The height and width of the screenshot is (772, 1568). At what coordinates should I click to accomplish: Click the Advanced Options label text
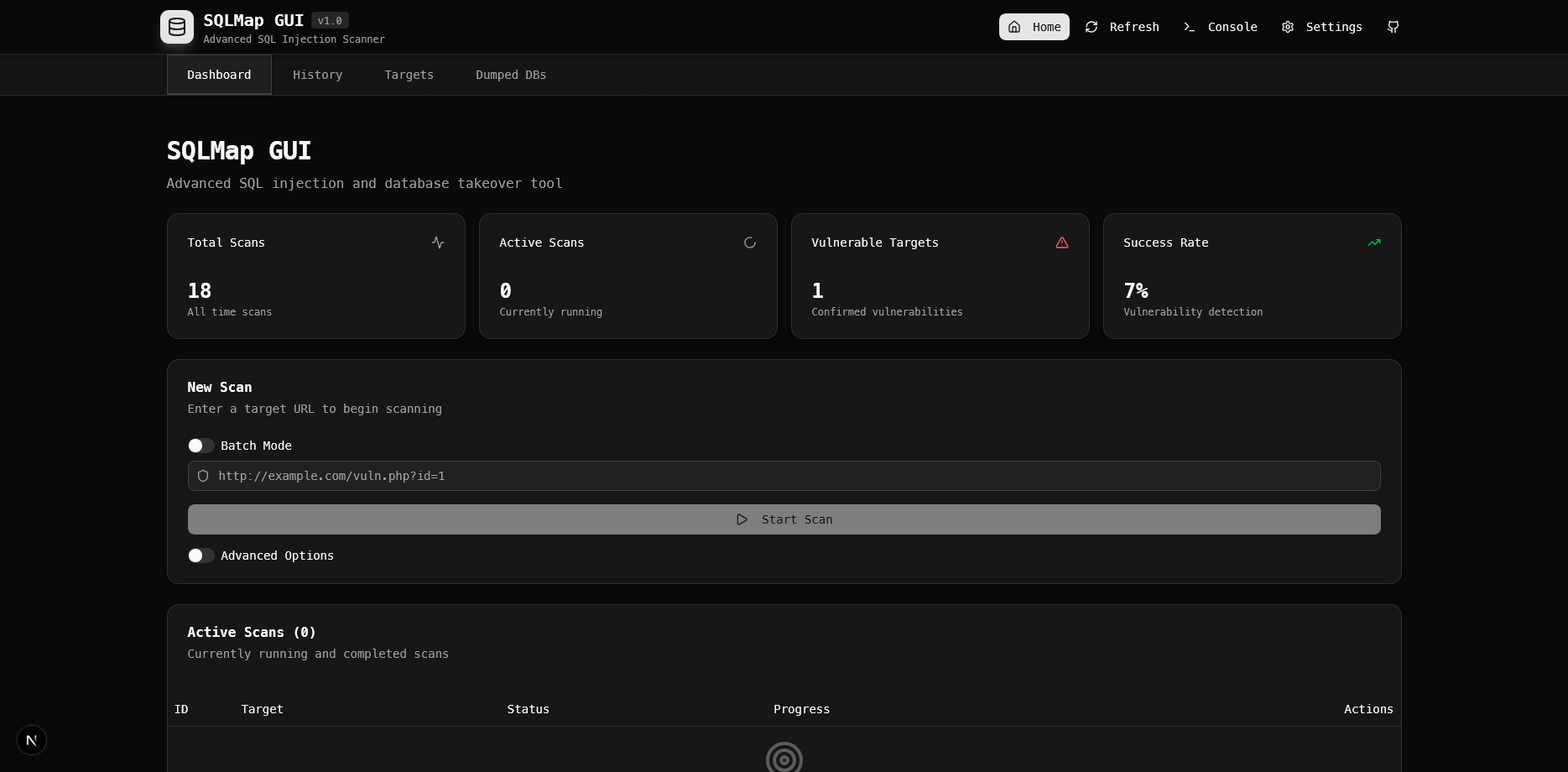click(277, 556)
